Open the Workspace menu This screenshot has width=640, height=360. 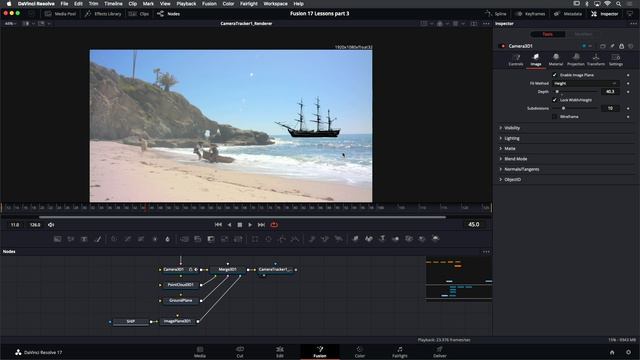pyautogui.click(x=276, y=4)
